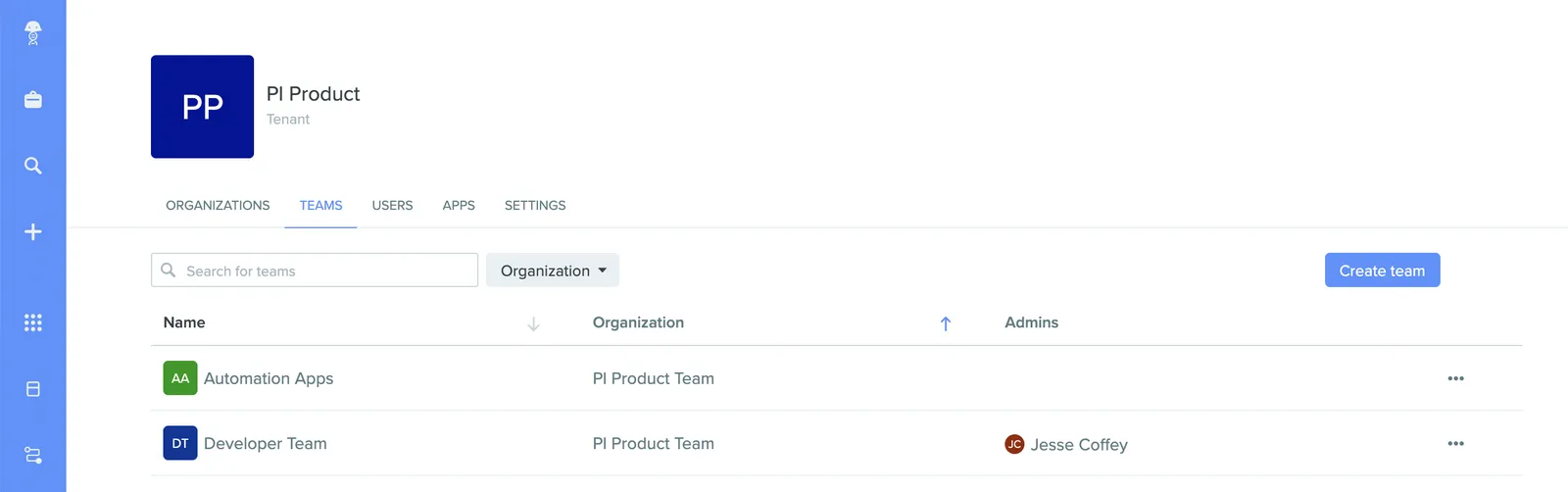
Task: Click the AA team avatar badge
Action: click(x=180, y=378)
